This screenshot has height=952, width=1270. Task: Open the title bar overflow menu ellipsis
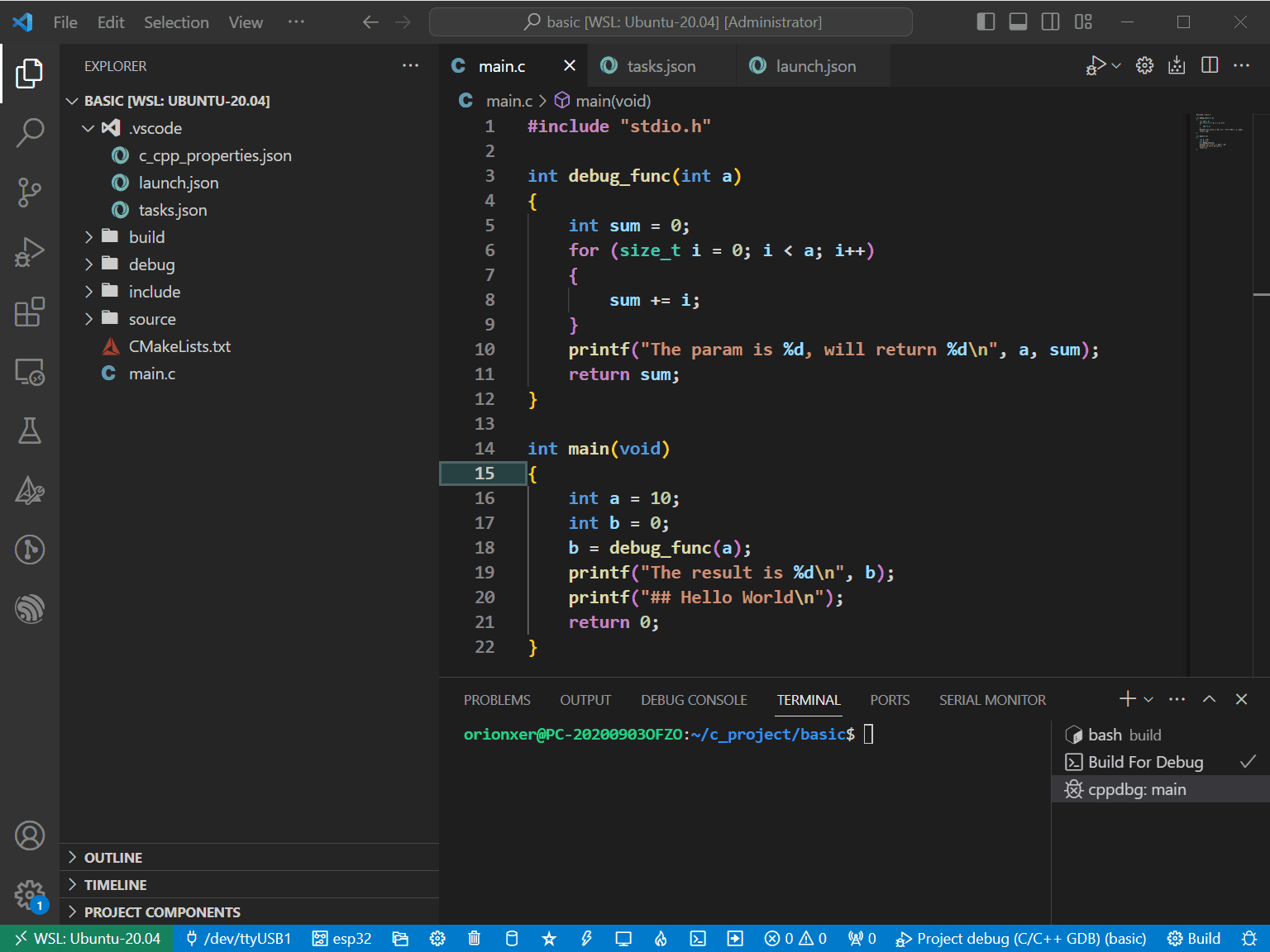296,22
